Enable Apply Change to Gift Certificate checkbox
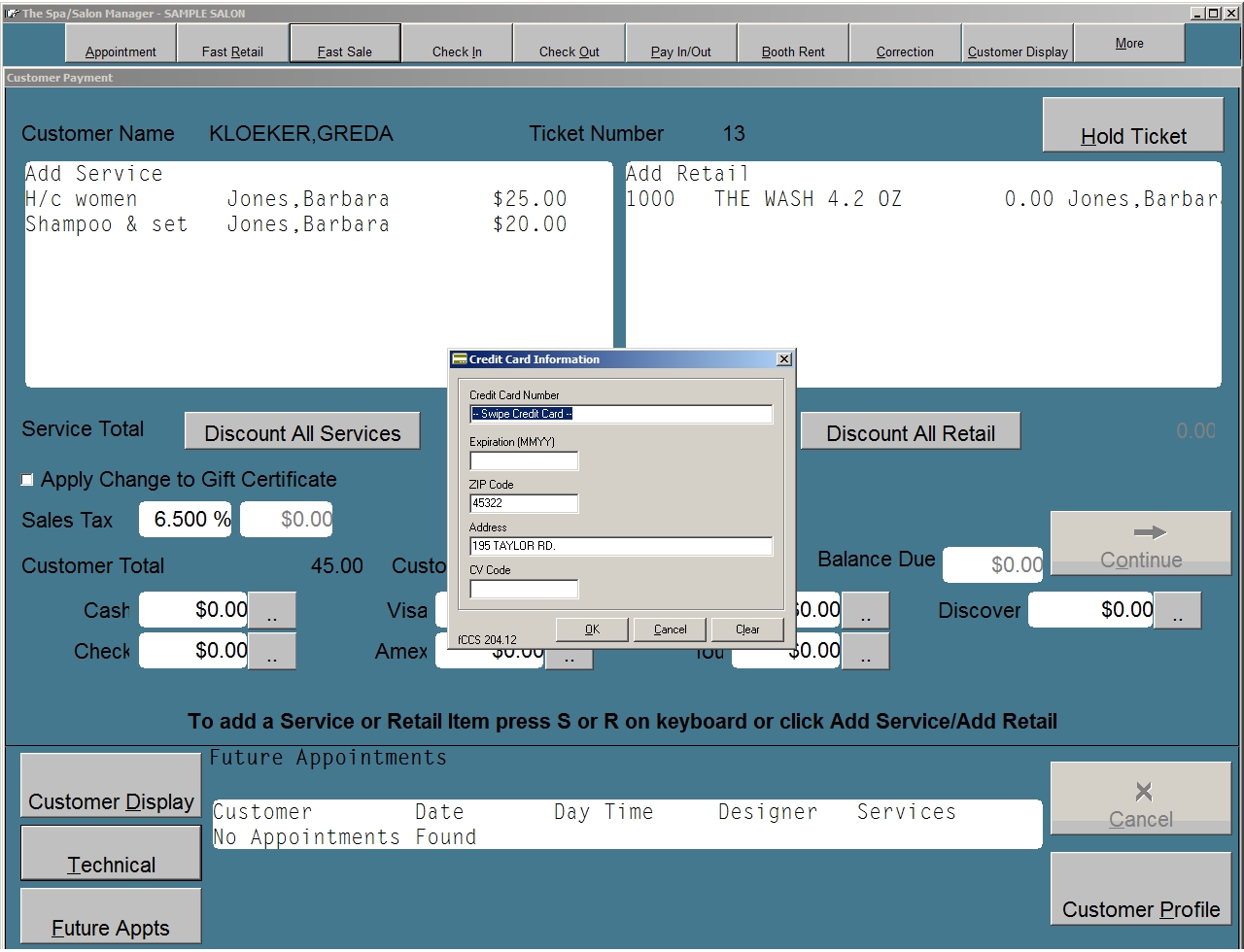1244x952 pixels. (x=27, y=480)
